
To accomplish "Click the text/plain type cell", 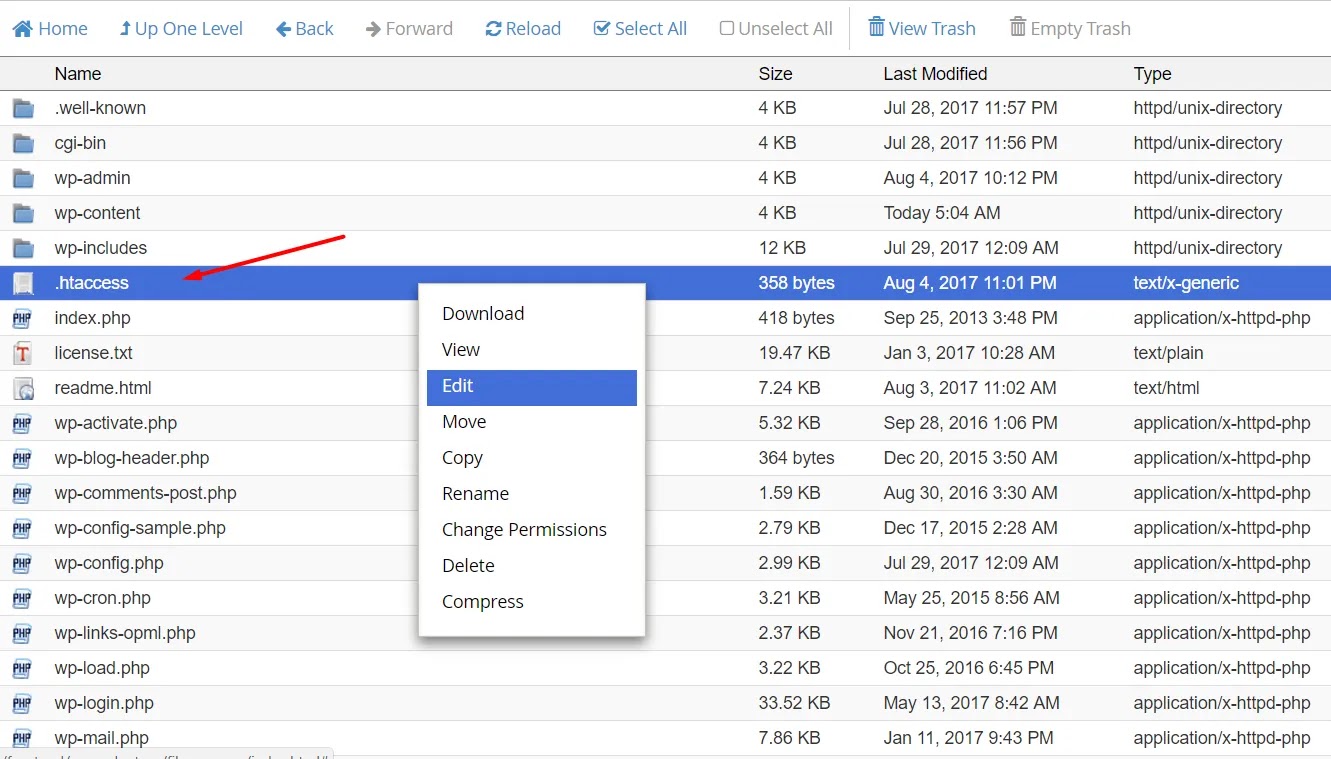I will 1168,353.
